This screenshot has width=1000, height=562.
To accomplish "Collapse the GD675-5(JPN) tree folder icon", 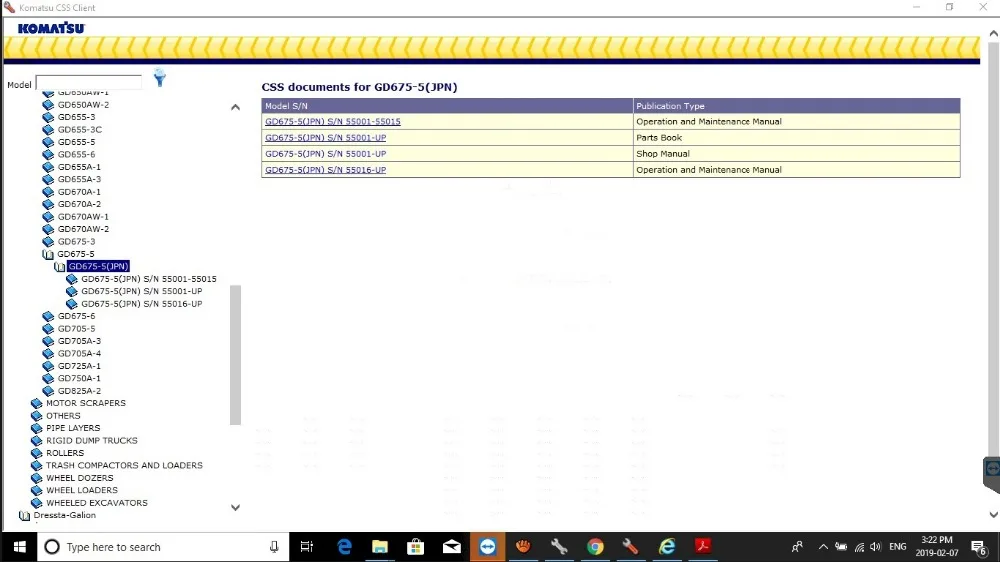I will pyautogui.click(x=59, y=267).
